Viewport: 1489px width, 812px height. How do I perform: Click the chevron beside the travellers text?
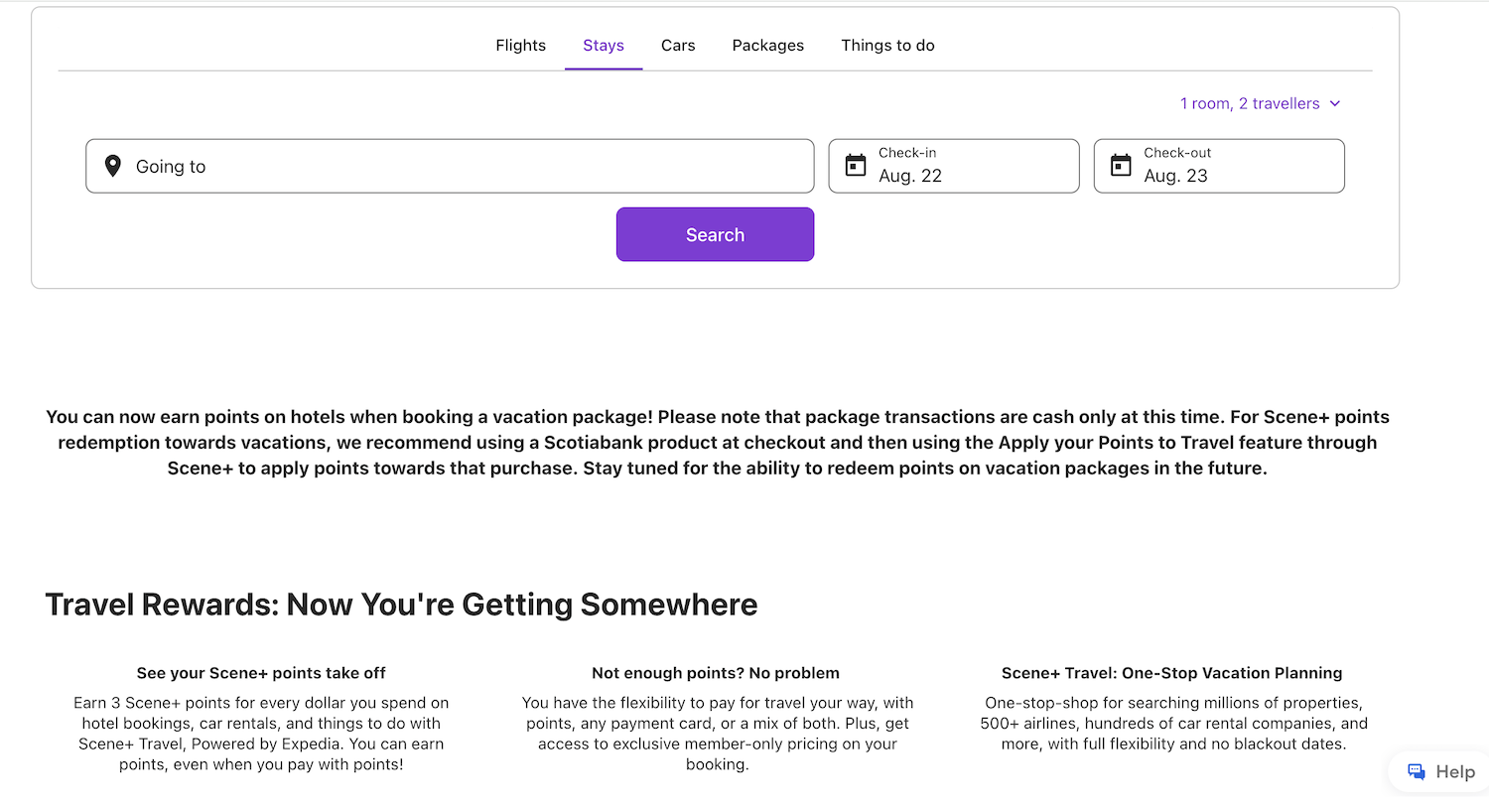pyautogui.click(x=1335, y=103)
